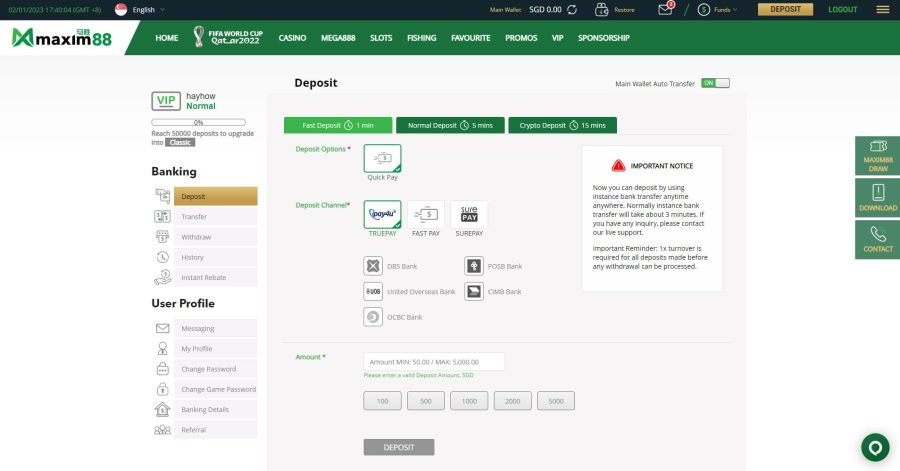Viewport: 900px width, 471px height.
Task: Choose the FAST PAY deposit channel
Action: coord(426,215)
